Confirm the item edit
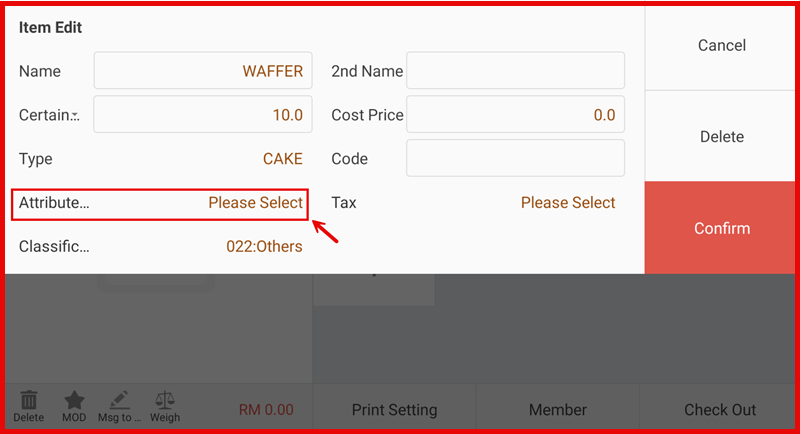Viewport: 800px width, 434px height. click(x=721, y=228)
